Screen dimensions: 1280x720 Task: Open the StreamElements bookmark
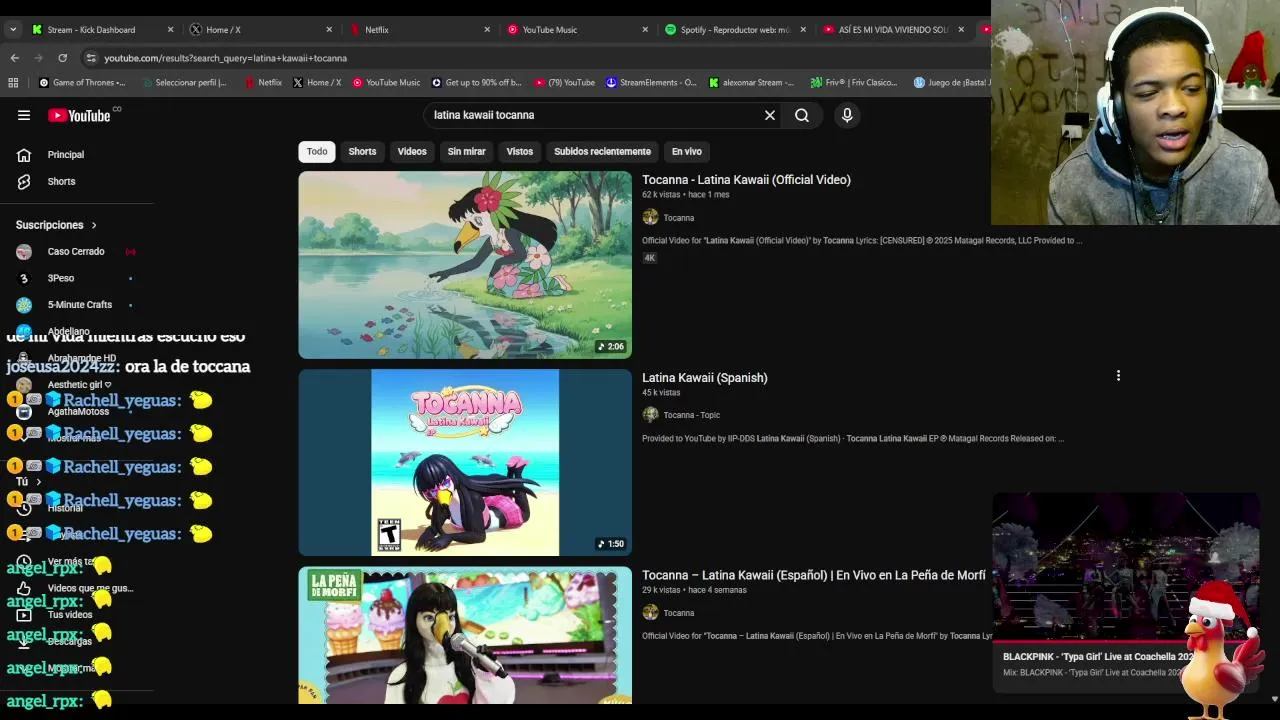651,83
